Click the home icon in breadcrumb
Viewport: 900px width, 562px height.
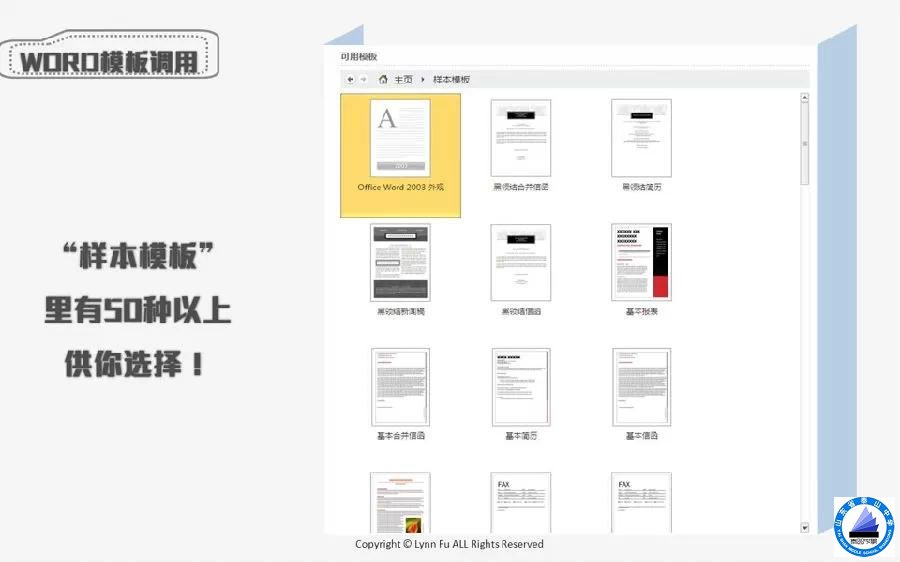pos(383,79)
